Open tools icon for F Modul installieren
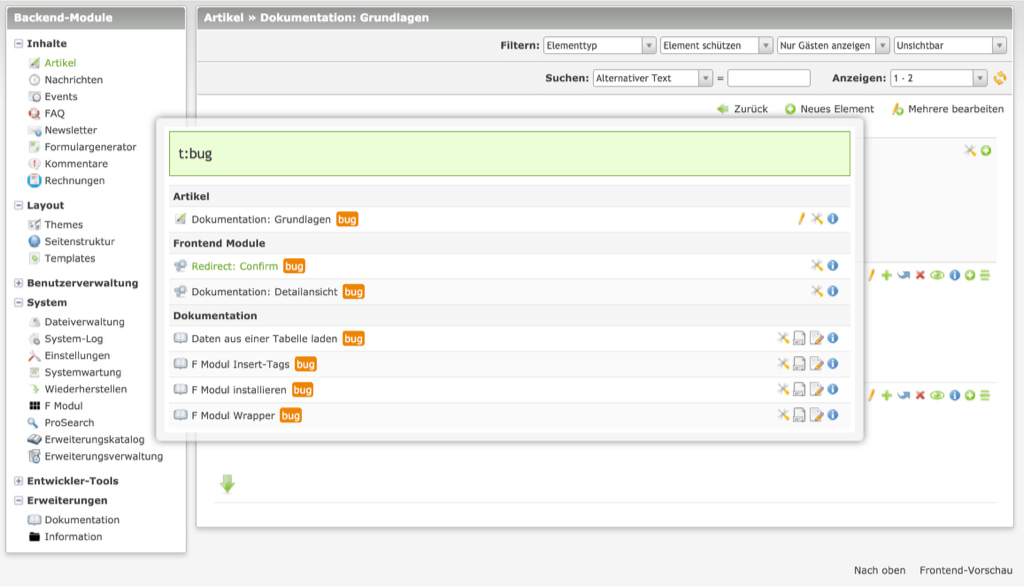1024x587 pixels. pyautogui.click(x=783, y=389)
